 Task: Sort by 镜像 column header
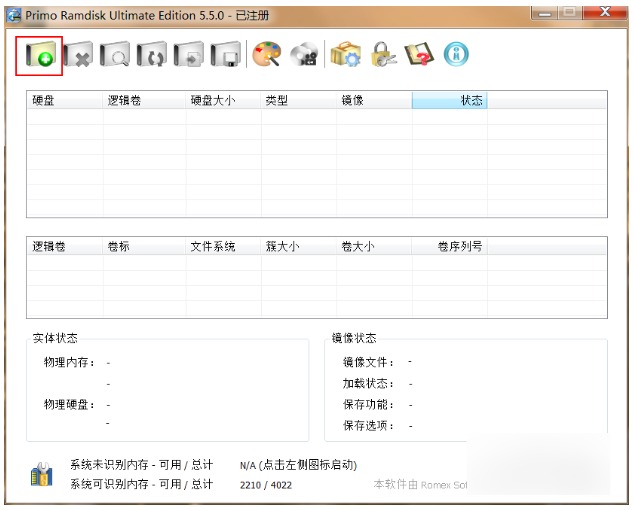tap(374, 100)
